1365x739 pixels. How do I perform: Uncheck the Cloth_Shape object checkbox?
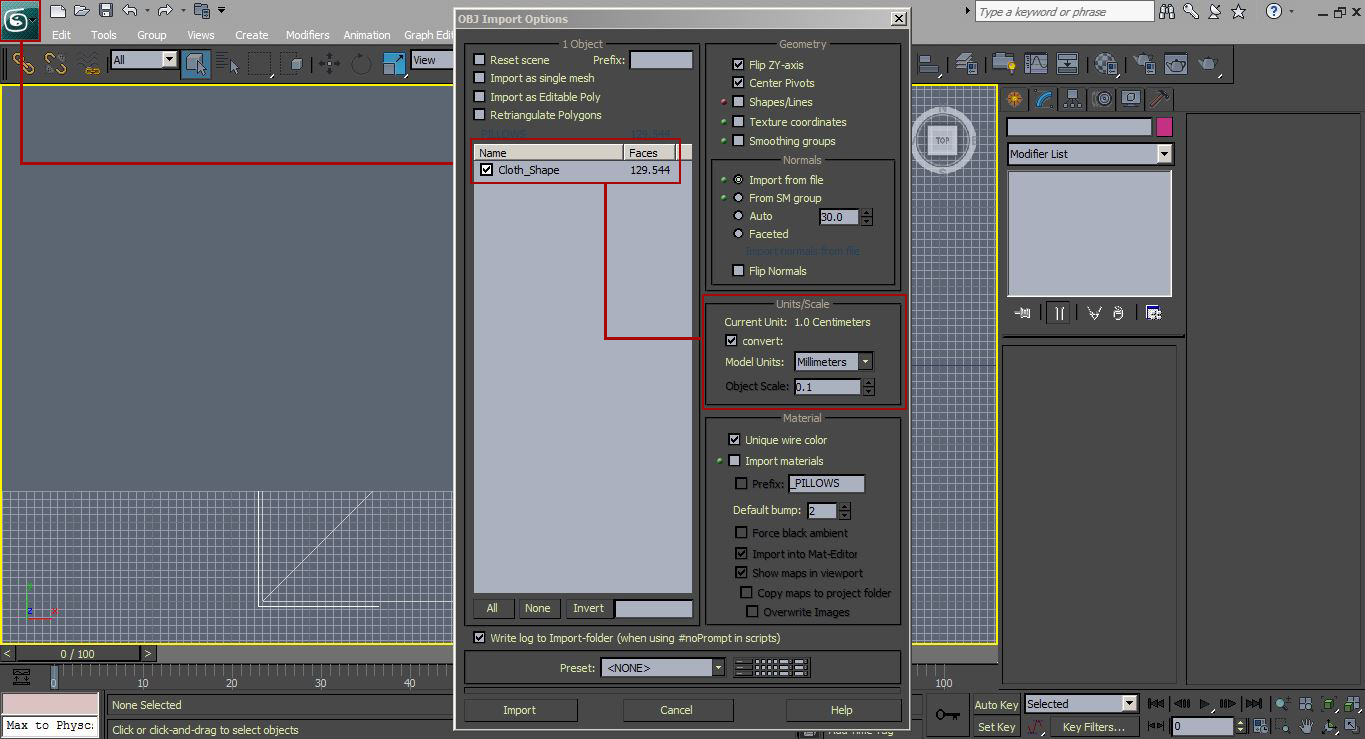coord(487,170)
